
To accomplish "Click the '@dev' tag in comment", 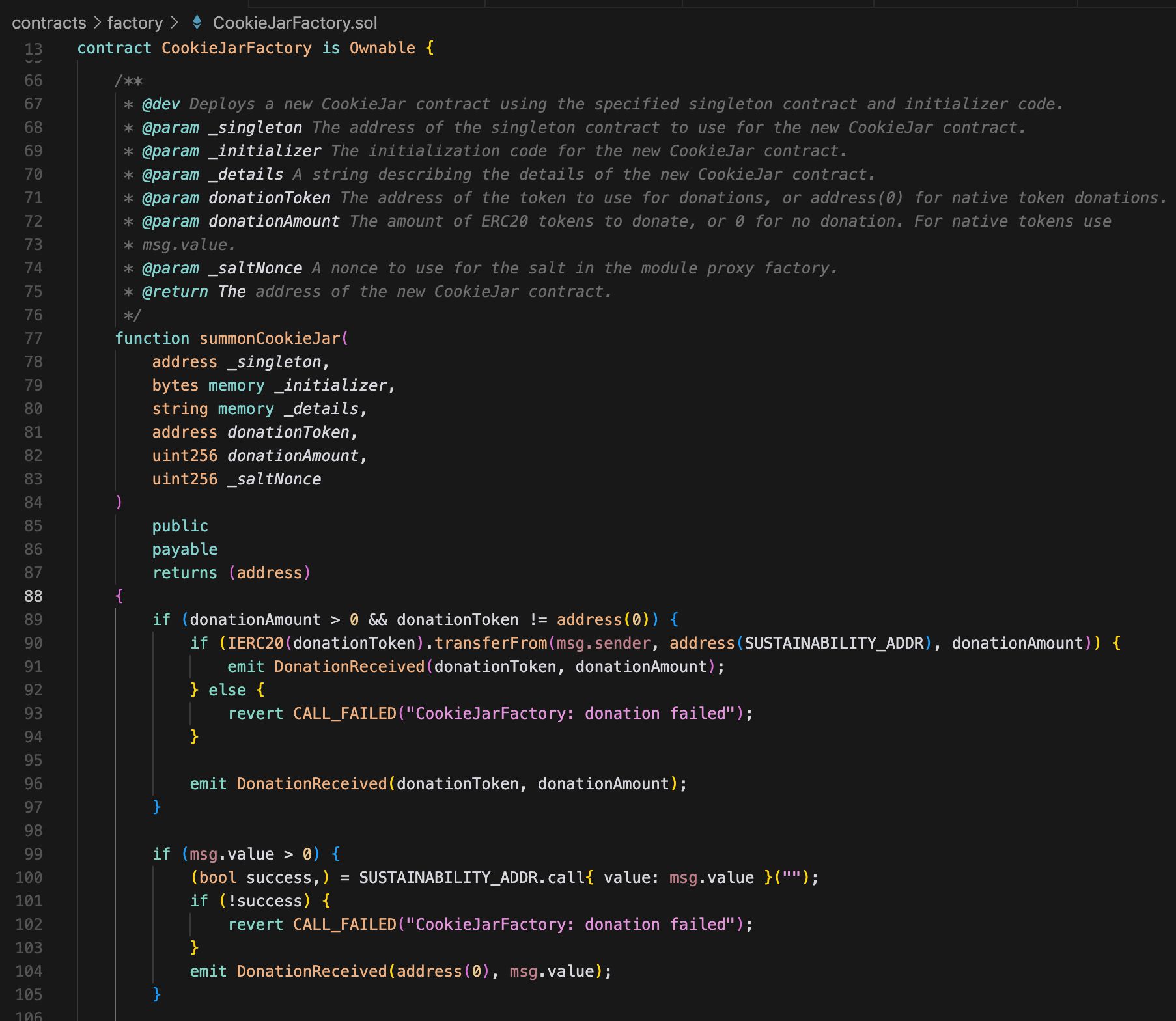I will (161, 104).
